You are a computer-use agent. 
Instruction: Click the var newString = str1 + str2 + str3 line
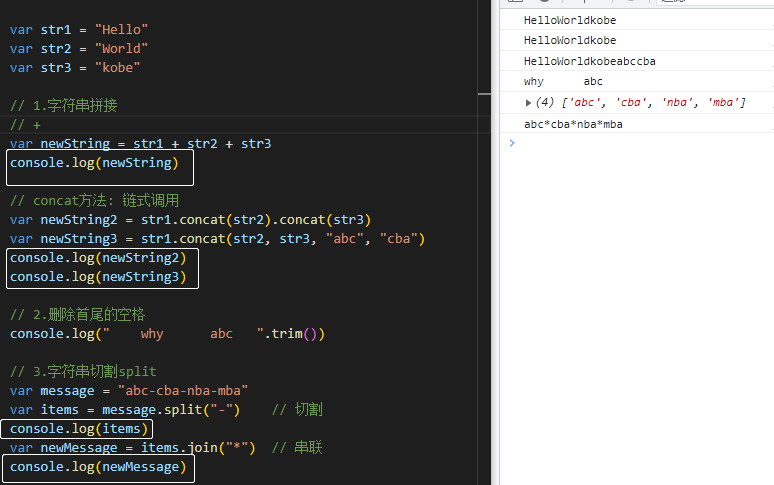click(140, 144)
